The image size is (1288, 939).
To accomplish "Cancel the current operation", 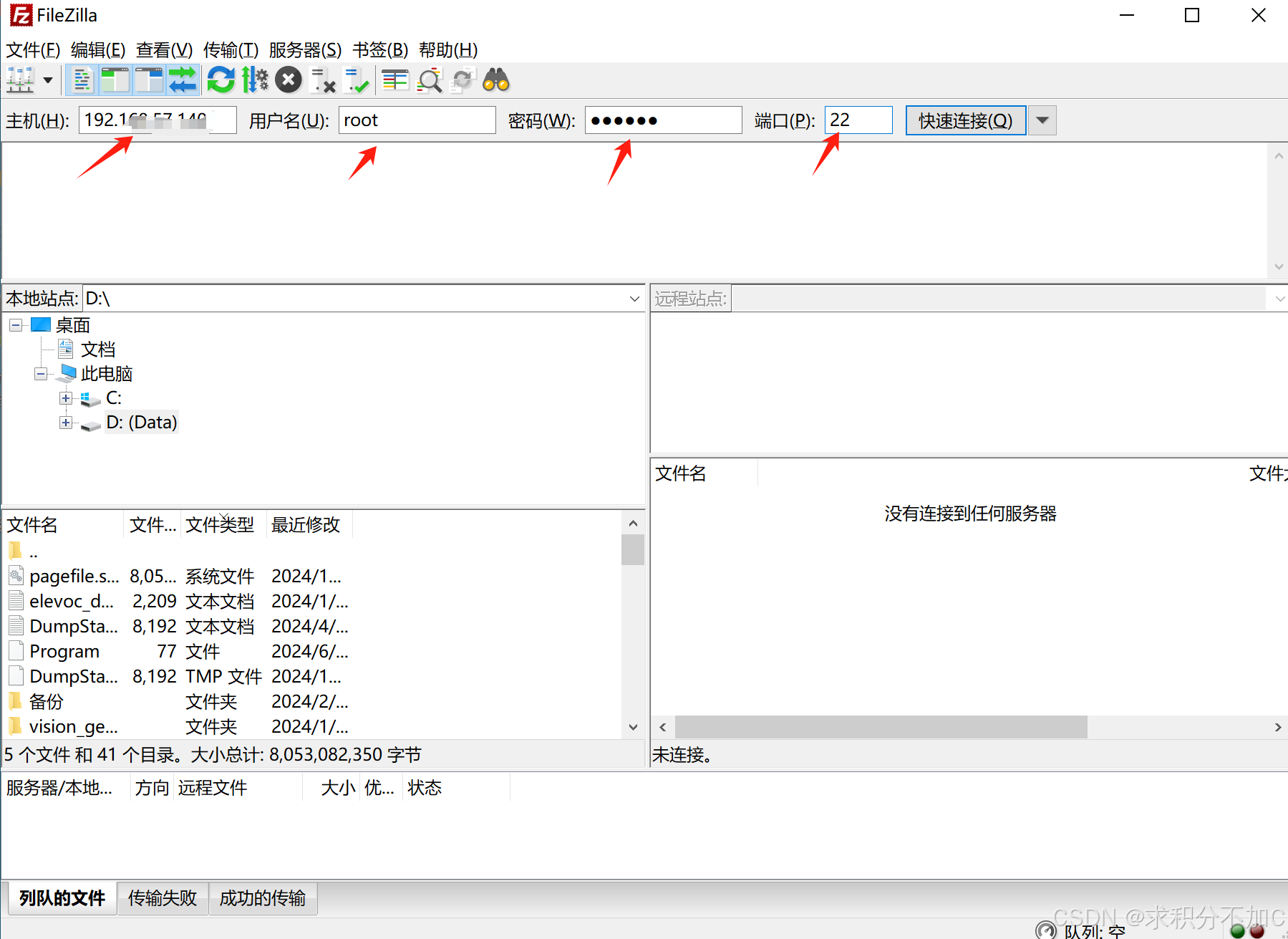I will coord(289,80).
